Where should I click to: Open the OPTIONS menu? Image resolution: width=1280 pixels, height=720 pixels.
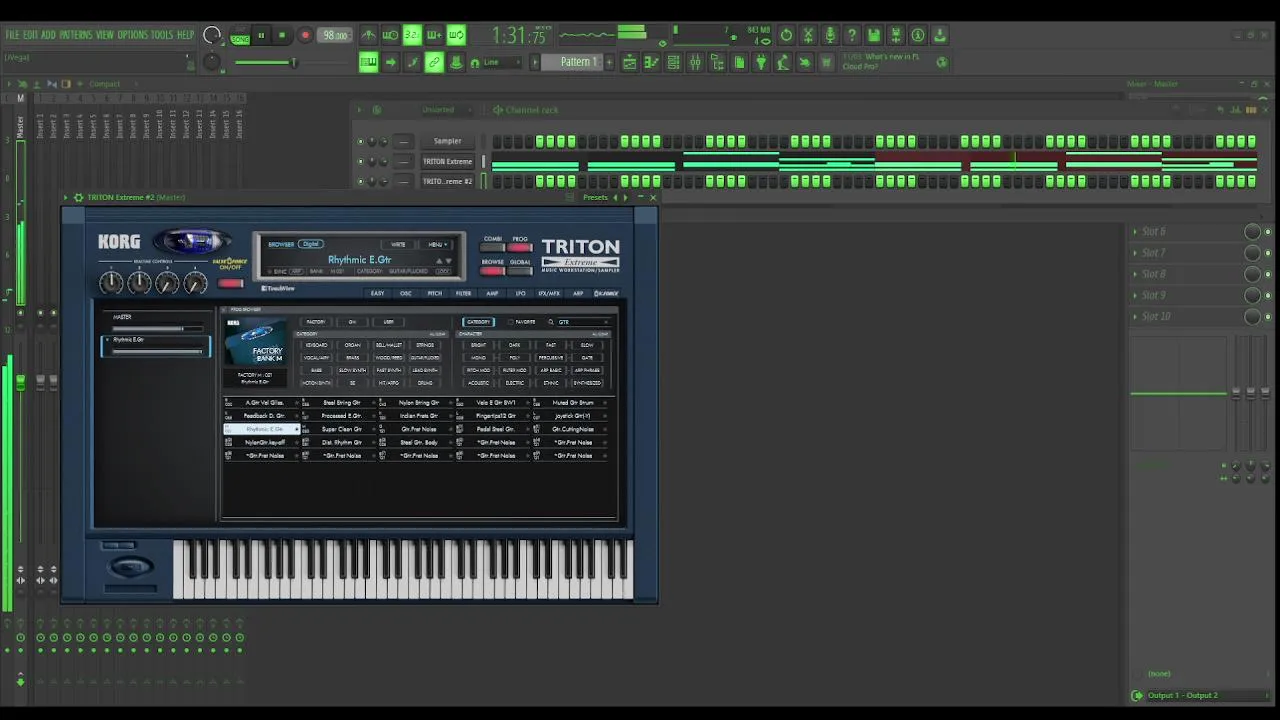(x=132, y=35)
